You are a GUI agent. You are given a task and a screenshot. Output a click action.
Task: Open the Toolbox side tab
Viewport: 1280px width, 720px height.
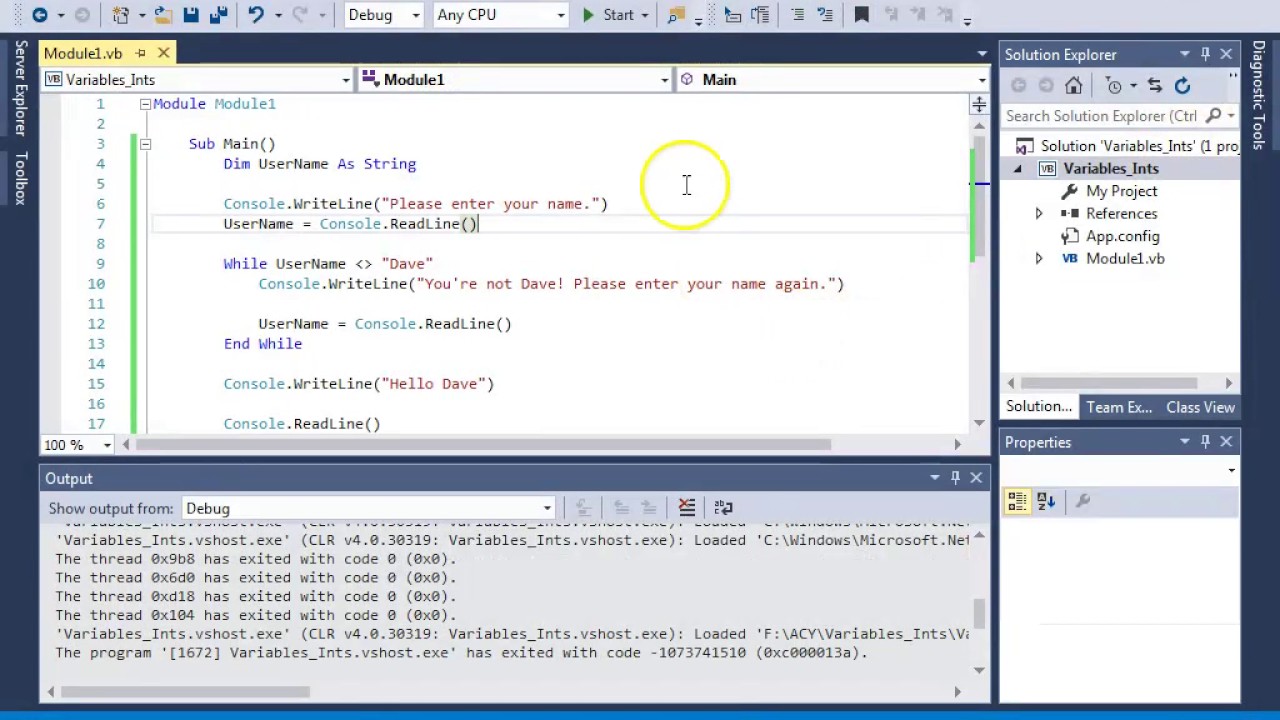pos(19,178)
